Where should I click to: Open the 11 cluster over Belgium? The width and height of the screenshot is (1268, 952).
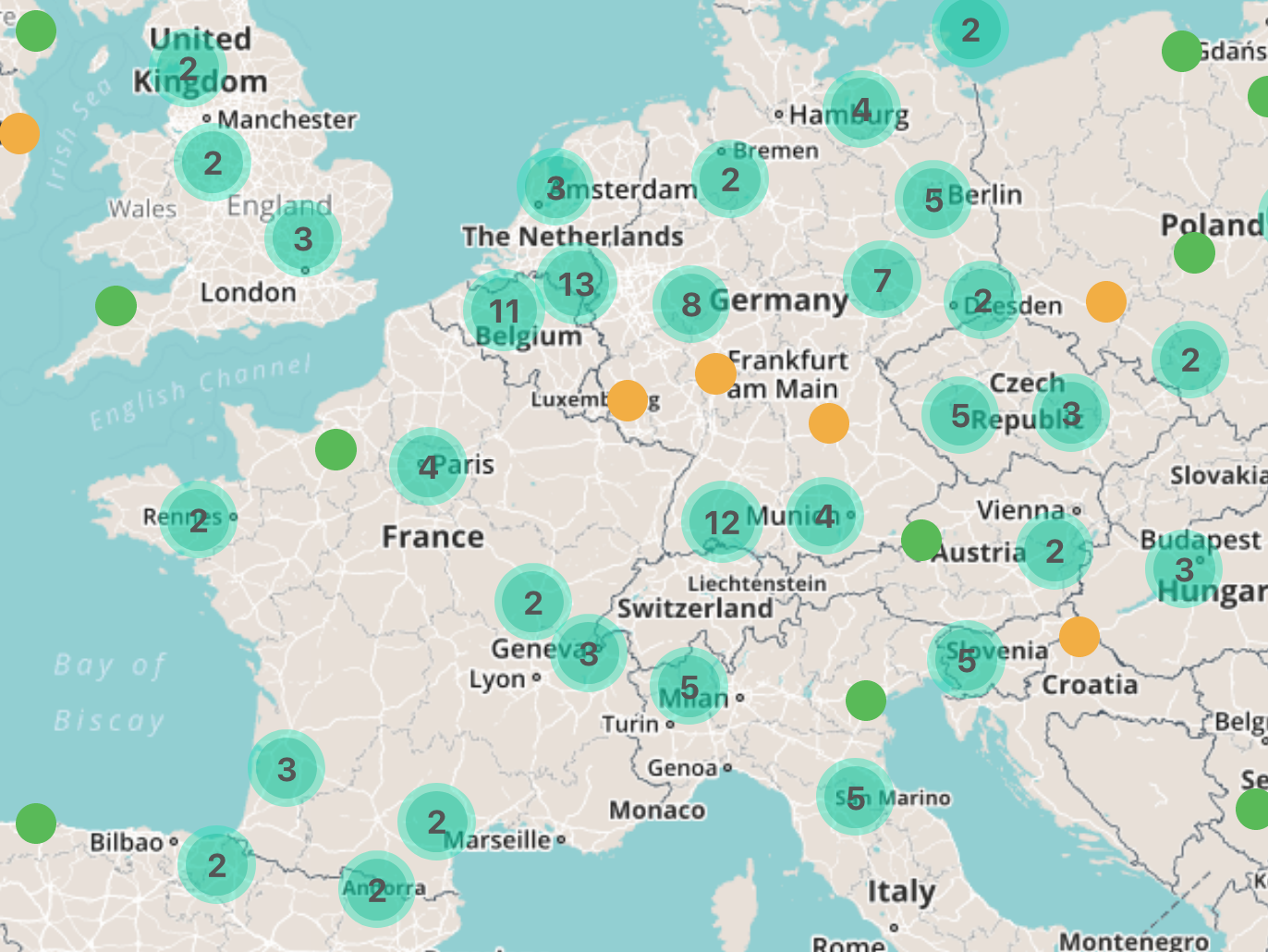point(503,311)
